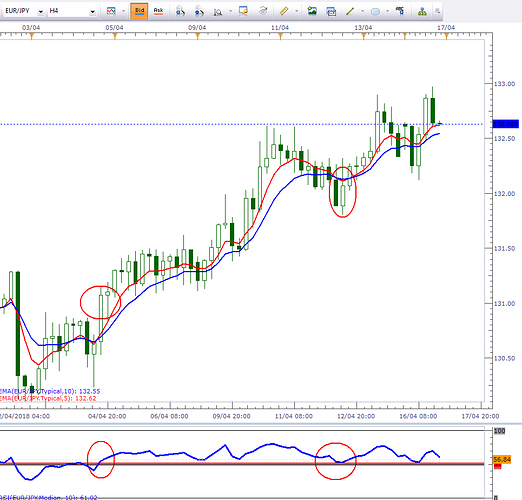Select the ruler measure tool

[284, 11]
